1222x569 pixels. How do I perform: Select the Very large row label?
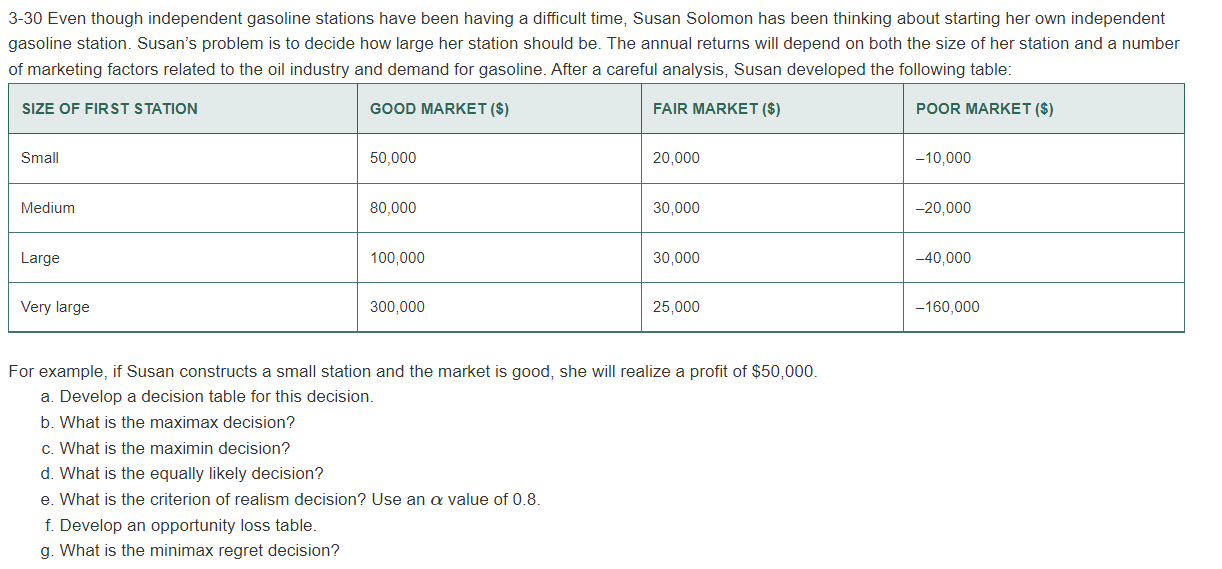click(x=55, y=307)
